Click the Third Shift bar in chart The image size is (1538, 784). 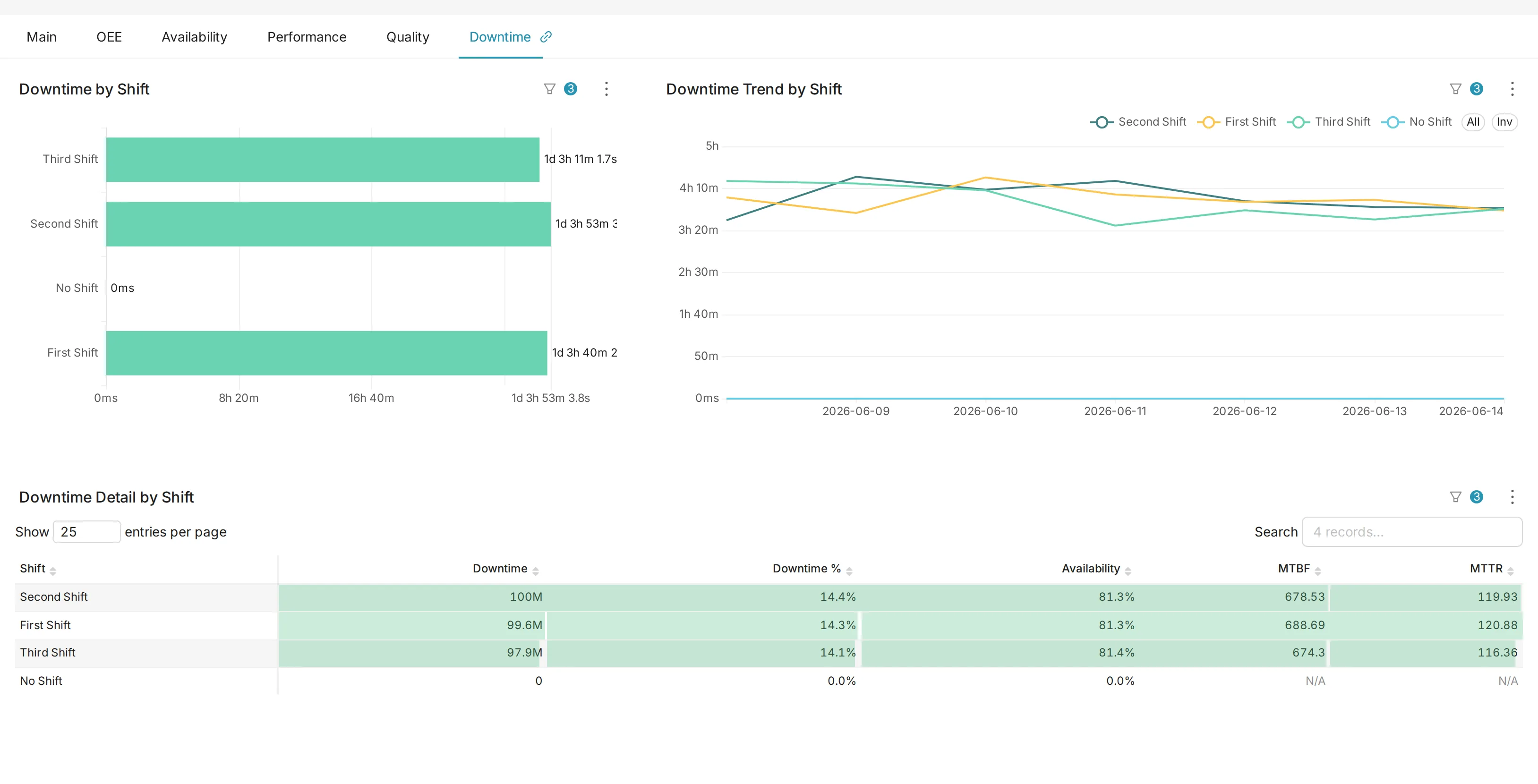(323, 160)
